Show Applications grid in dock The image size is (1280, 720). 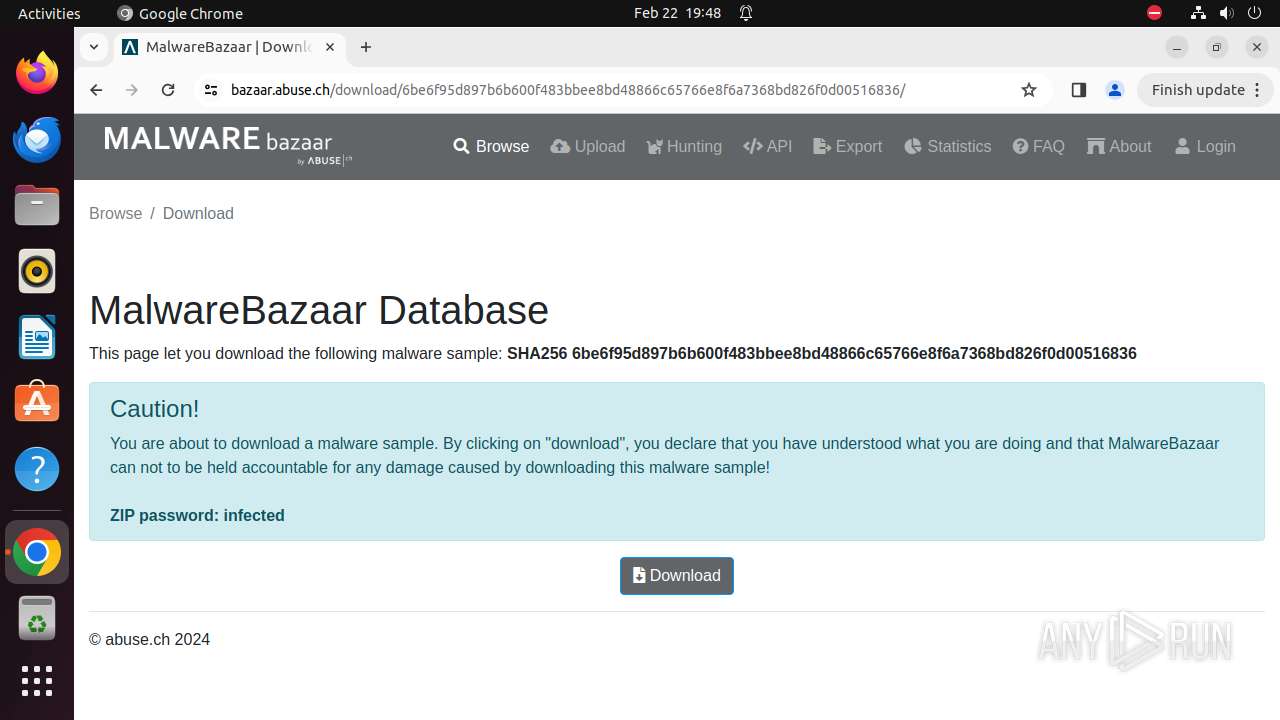coord(37,681)
